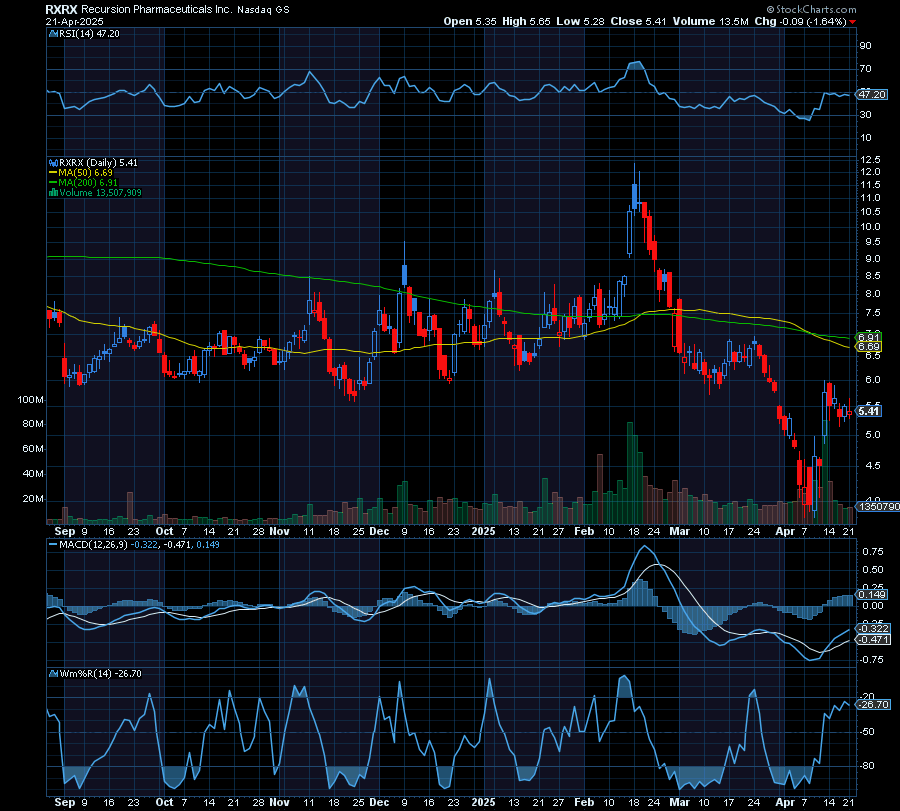
Task: Select the blue wave icon next to RSI
Action: [53, 33]
